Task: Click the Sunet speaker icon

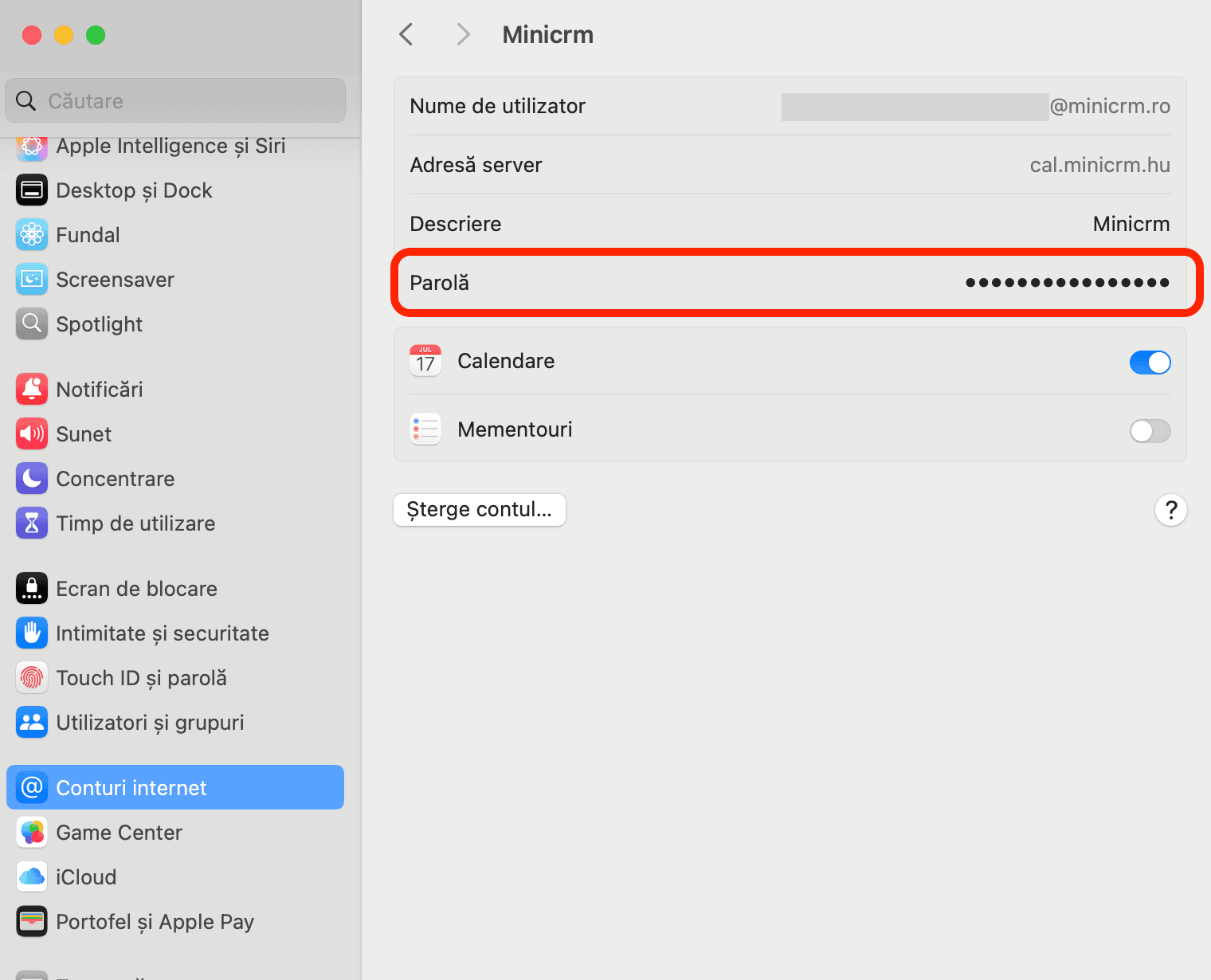Action: point(32,434)
